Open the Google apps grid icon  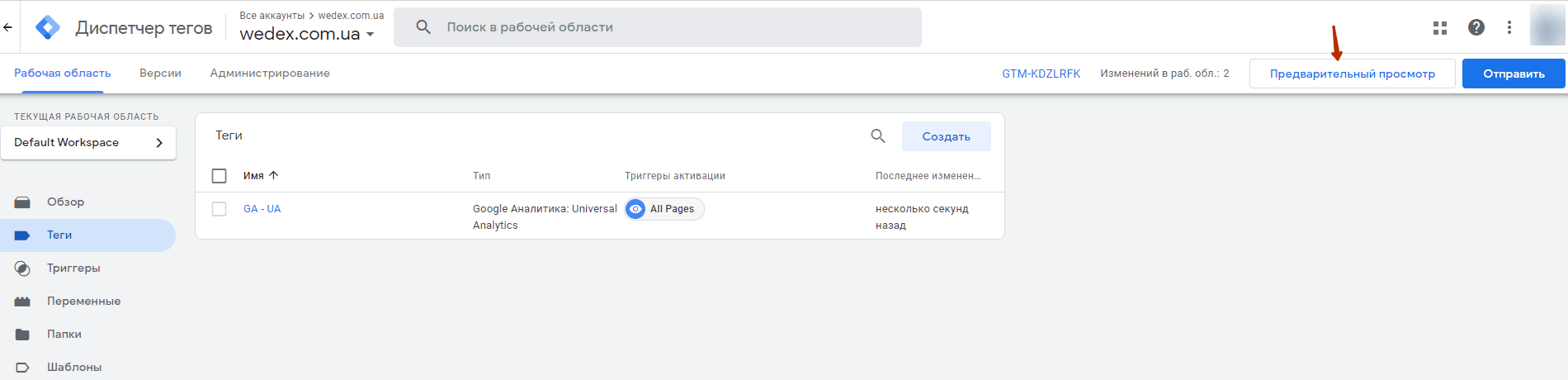tap(1440, 27)
